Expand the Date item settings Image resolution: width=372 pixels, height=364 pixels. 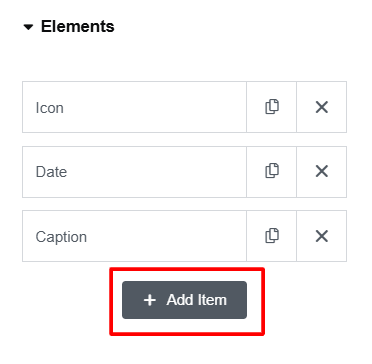tap(134, 172)
